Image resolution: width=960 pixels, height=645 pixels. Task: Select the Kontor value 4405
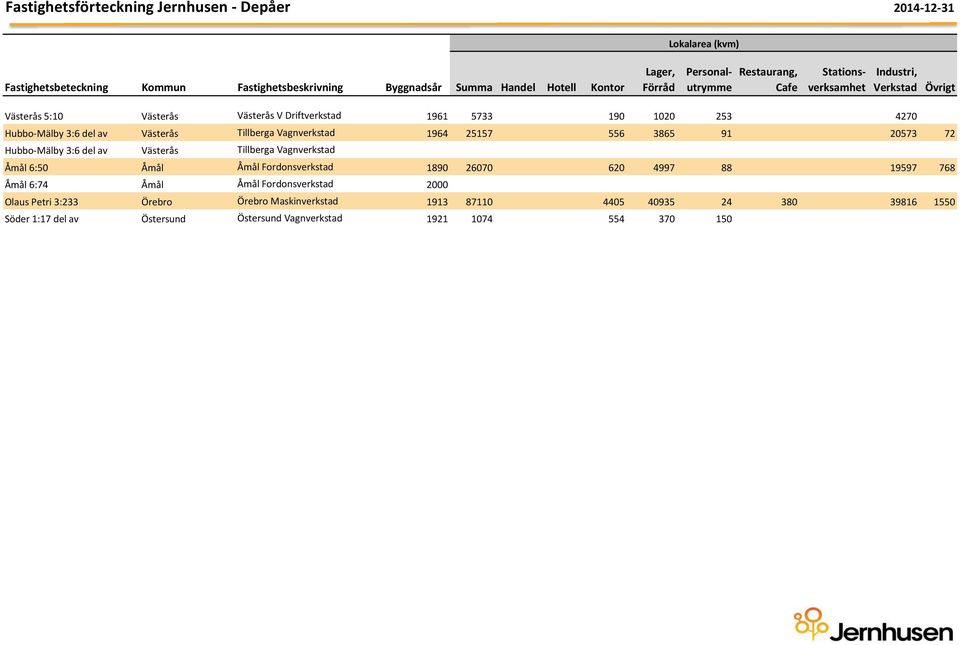point(614,202)
